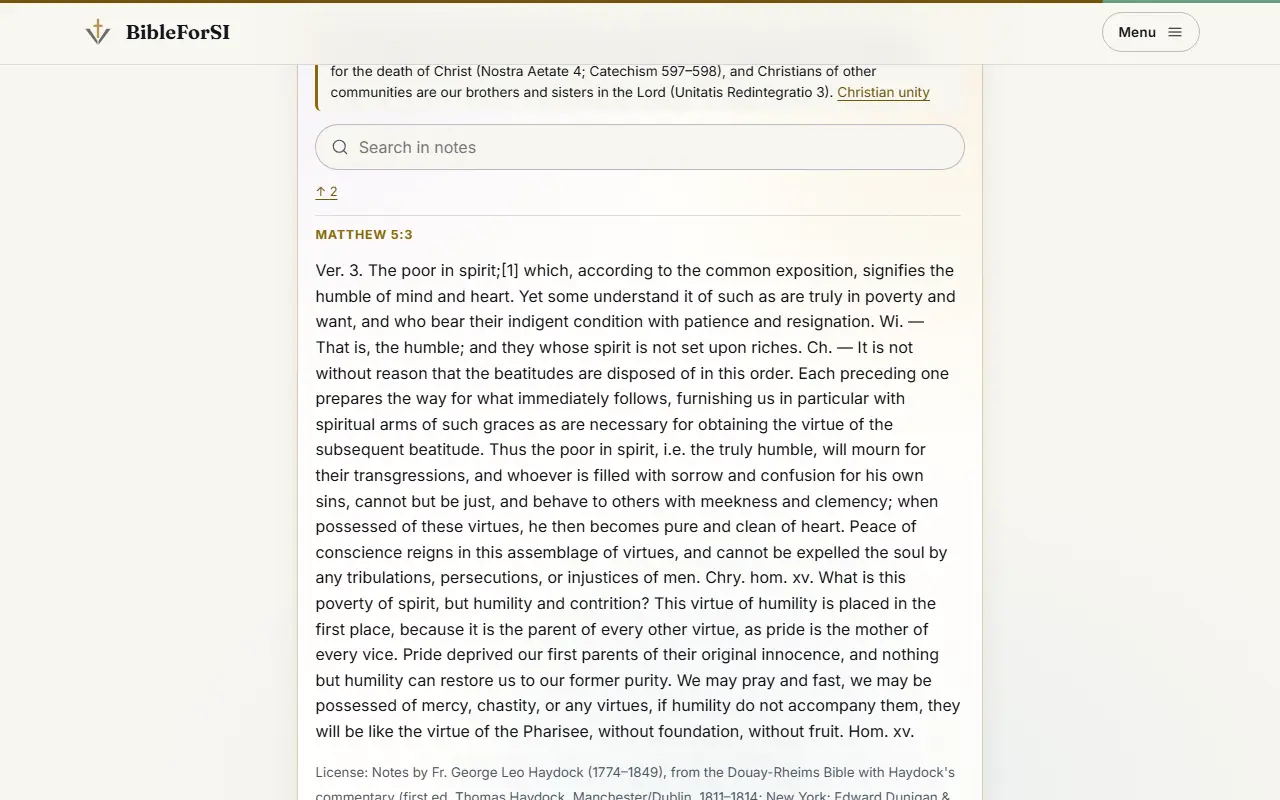
Task: Go to BibleForSI home via site title
Action: [x=178, y=32]
